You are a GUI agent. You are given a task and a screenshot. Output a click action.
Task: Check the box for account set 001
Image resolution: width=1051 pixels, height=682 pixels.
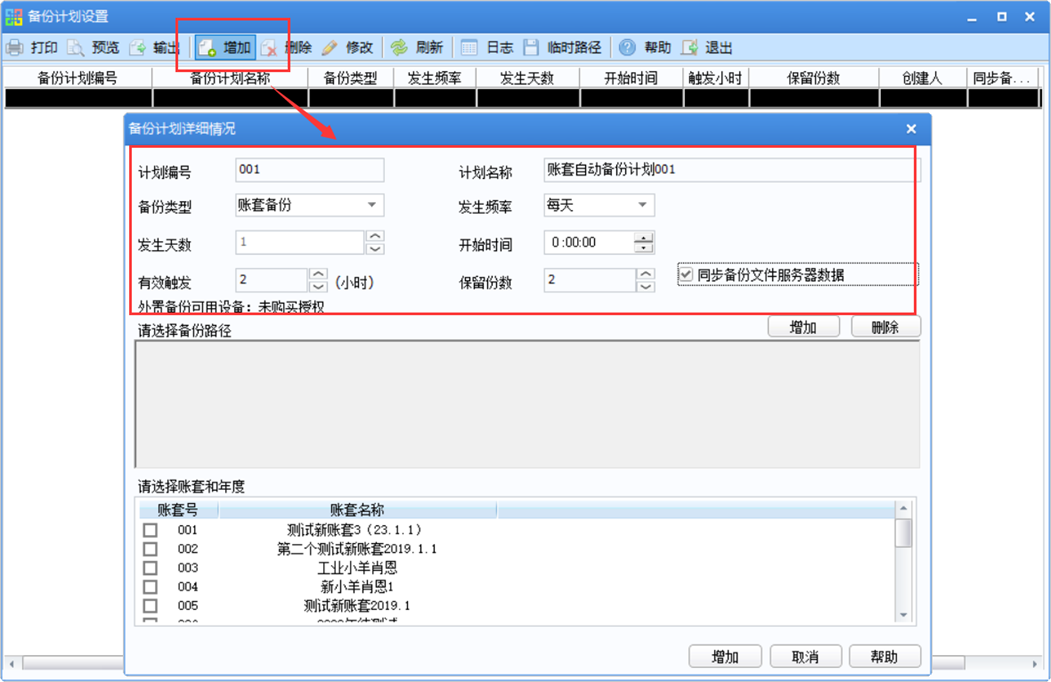point(150,530)
